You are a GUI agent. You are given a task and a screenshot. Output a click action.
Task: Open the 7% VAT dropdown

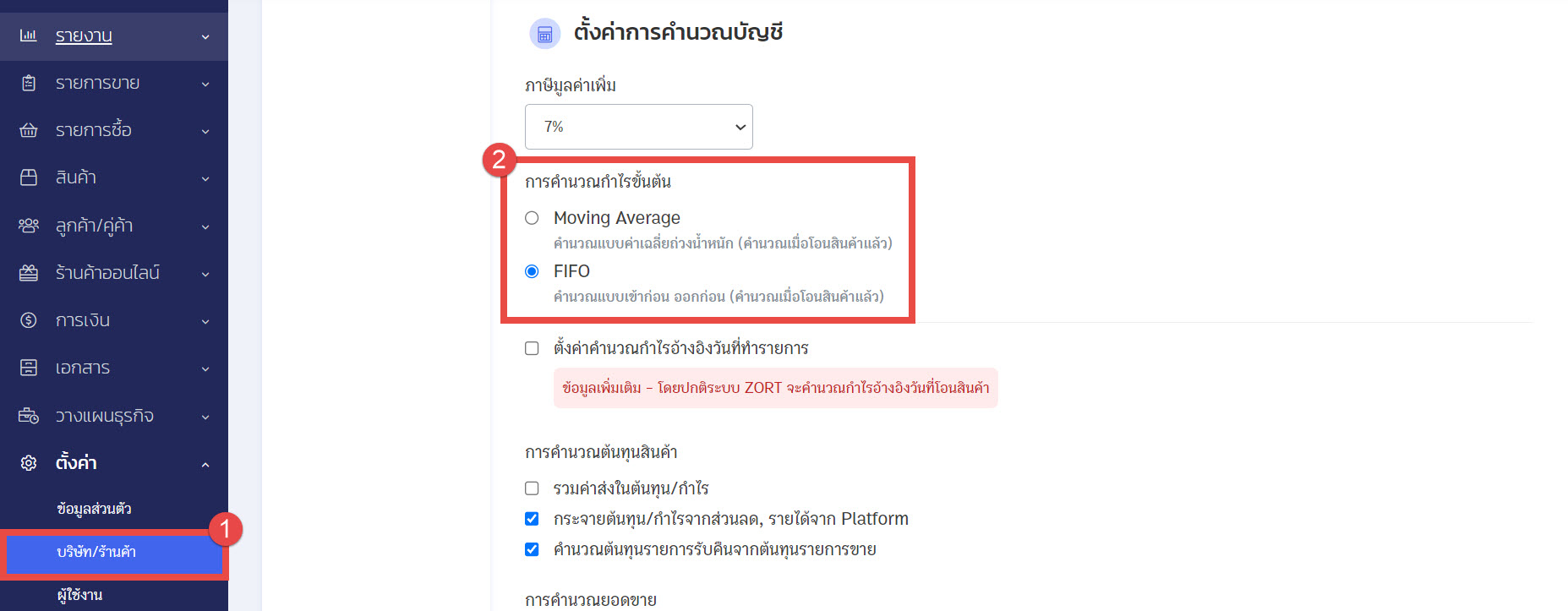click(639, 127)
